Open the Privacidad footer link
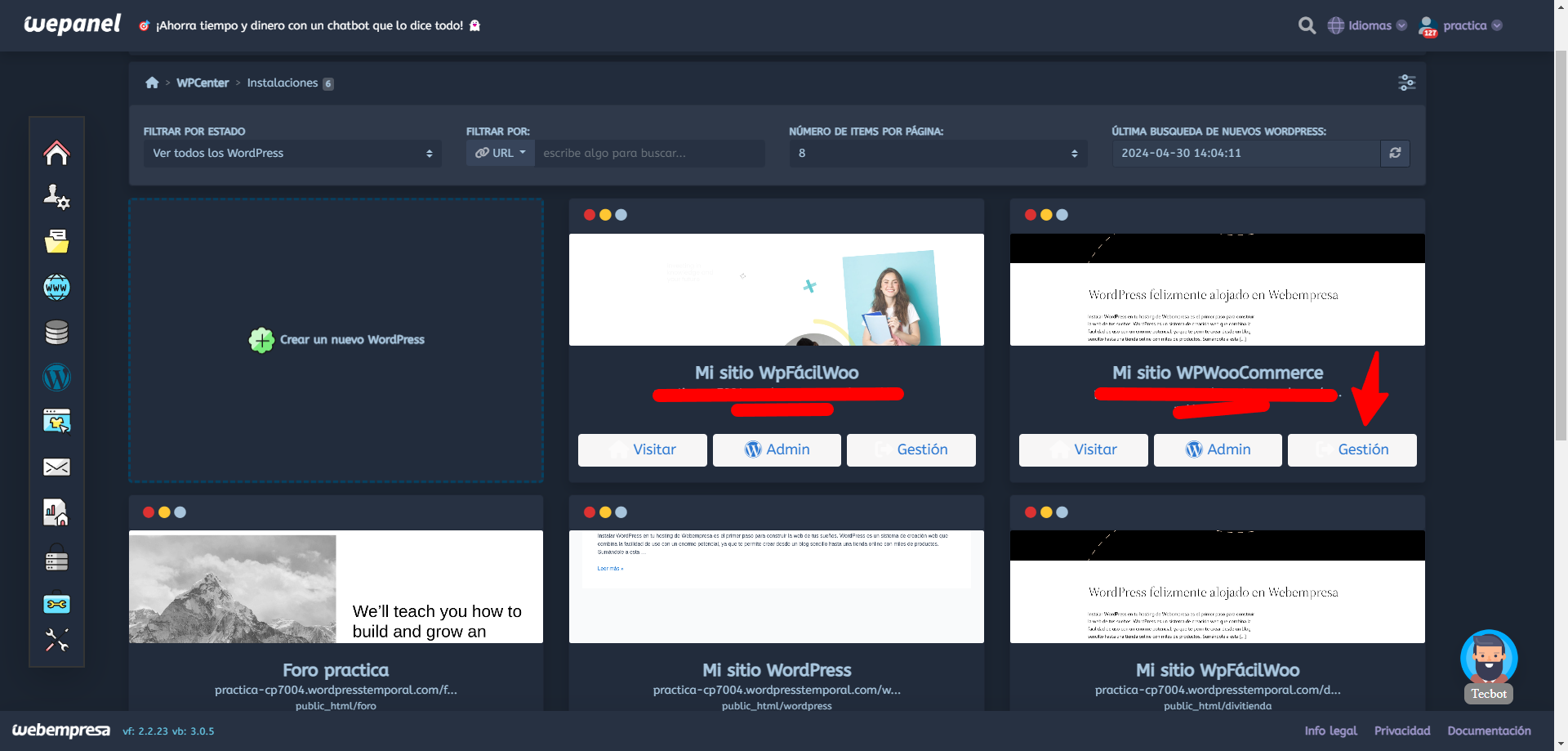The width and height of the screenshot is (1568, 751). coord(1402,731)
